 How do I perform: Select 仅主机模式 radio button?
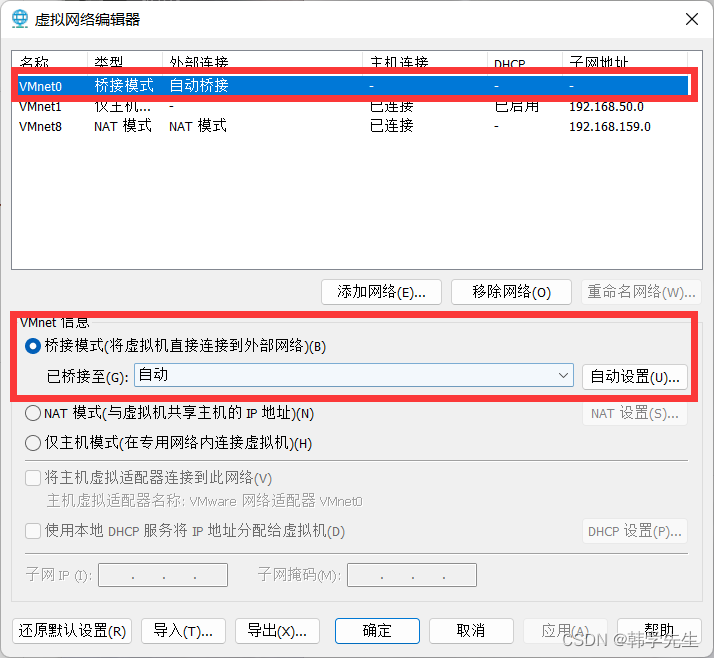[x=33, y=443]
